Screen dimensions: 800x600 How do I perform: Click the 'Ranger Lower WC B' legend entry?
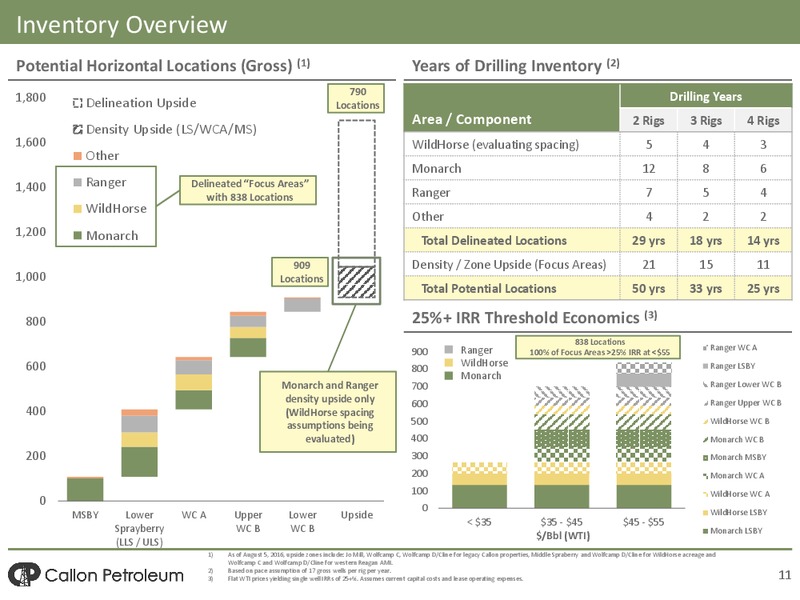tap(742, 384)
